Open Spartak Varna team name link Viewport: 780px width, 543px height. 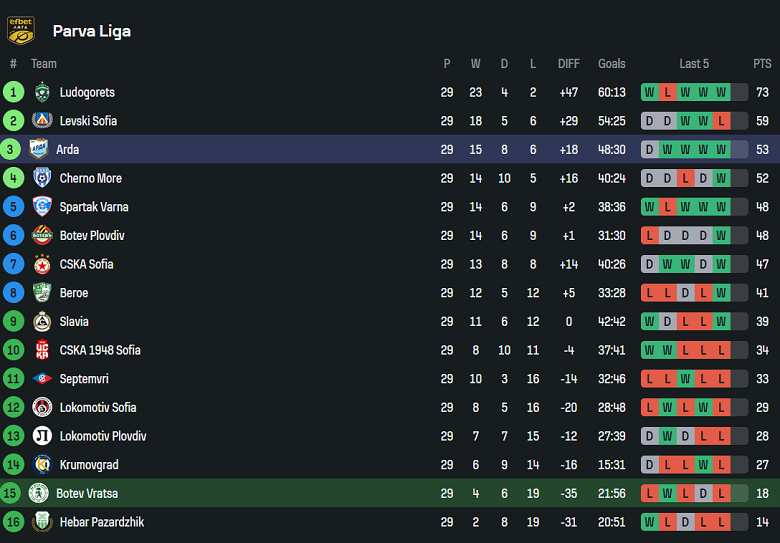point(94,207)
